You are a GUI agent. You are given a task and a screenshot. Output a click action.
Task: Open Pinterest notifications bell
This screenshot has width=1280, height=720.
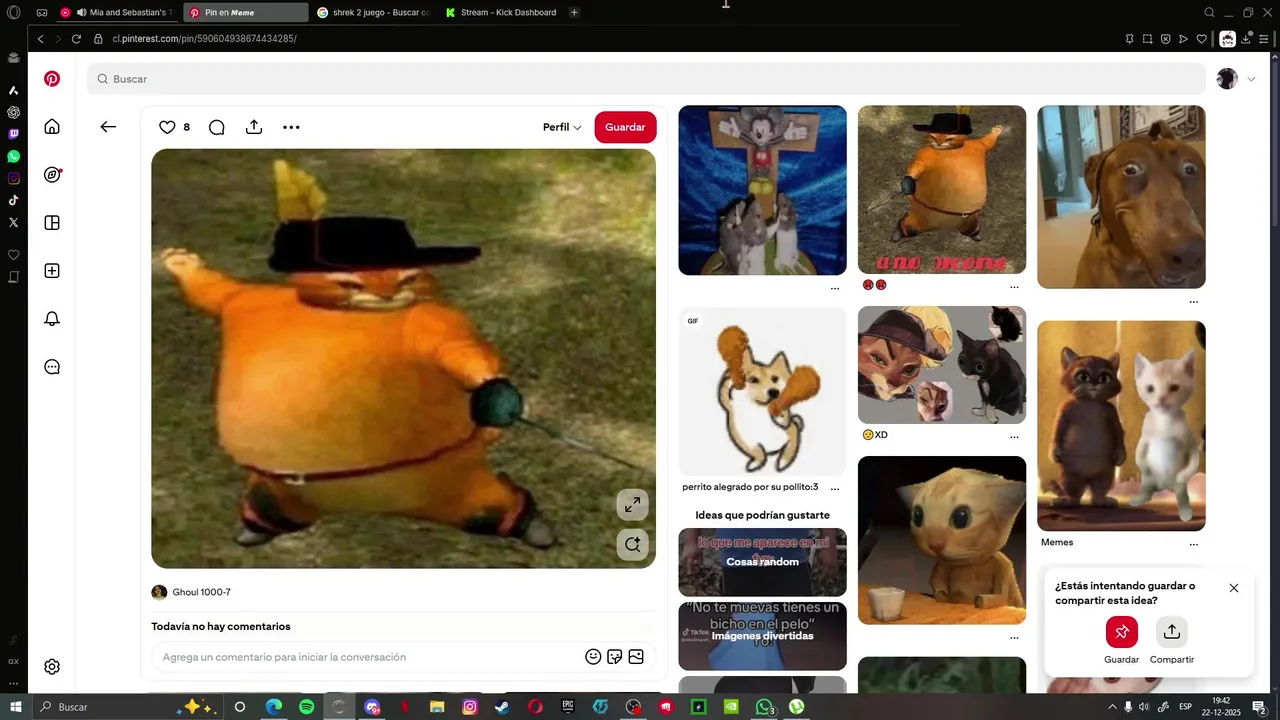[52, 319]
